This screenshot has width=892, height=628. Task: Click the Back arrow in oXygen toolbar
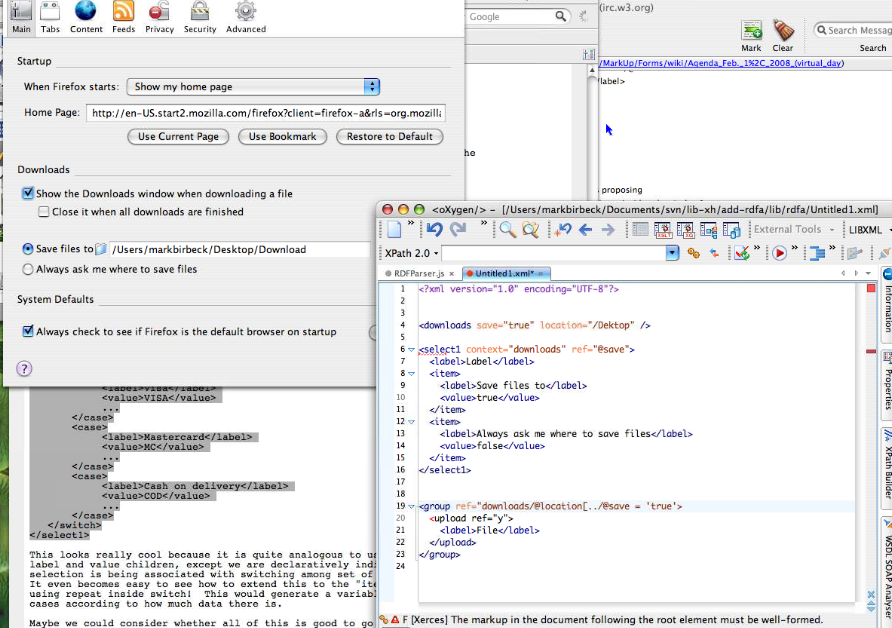[x=585, y=229]
